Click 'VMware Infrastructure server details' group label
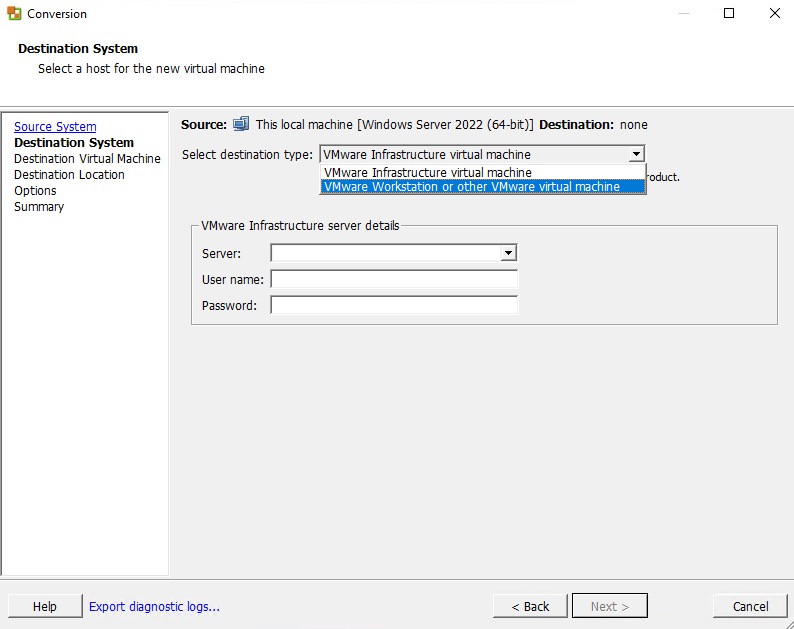The image size is (794, 629). (x=300, y=225)
